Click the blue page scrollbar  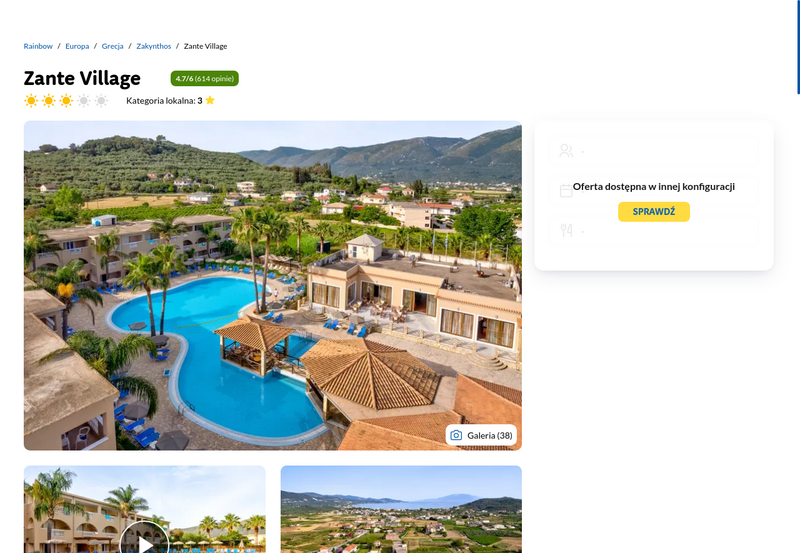pos(798,47)
